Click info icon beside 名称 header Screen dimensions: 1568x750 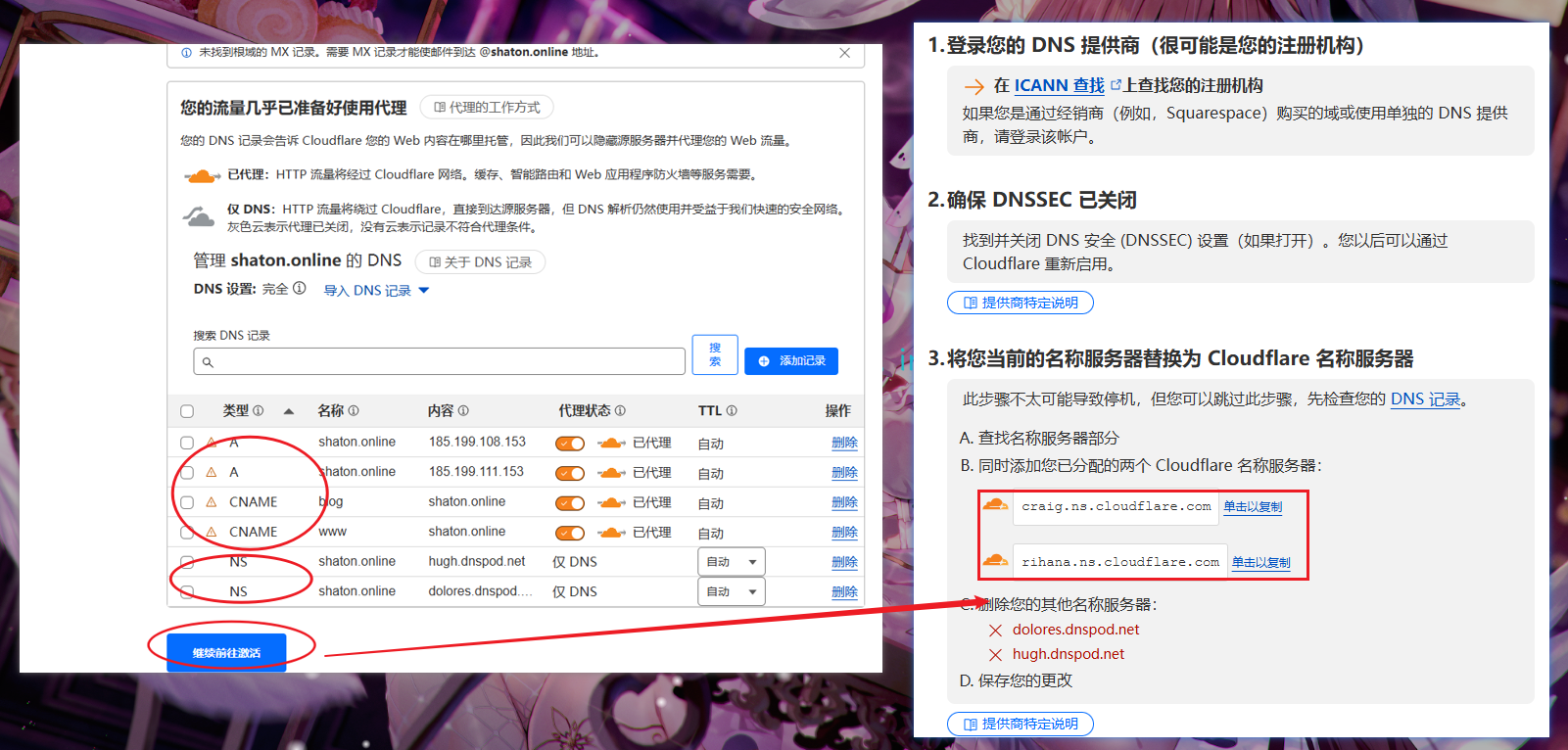click(x=354, y=411)
